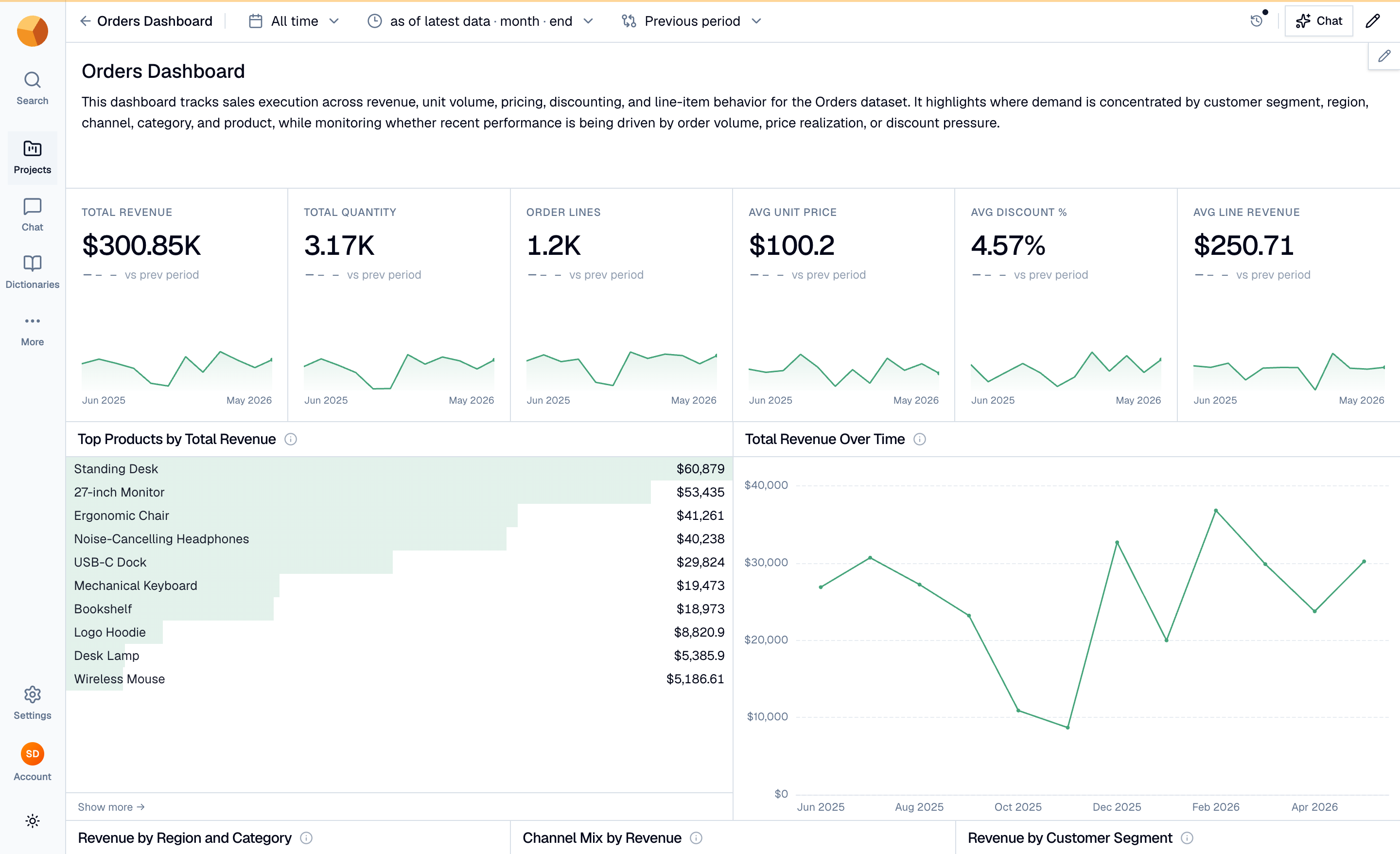Image resolution: width=1400 pixels, height=854 pixels.
Task: Click the Orders Dashboard breadcrumb title
Action: pyautogui.click(x=155, y=21)
